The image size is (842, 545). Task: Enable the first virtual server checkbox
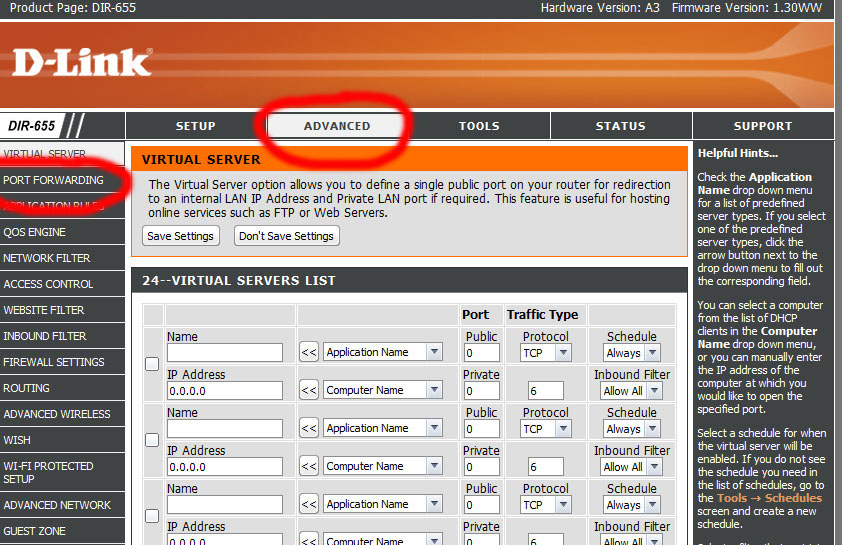pos(153,364)
